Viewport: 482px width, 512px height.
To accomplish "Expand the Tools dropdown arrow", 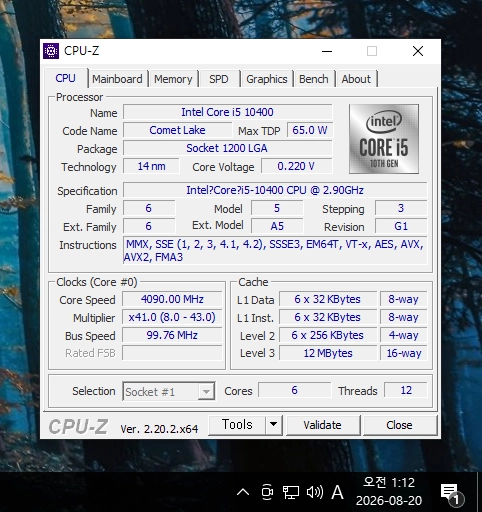I will pos(274,425).
